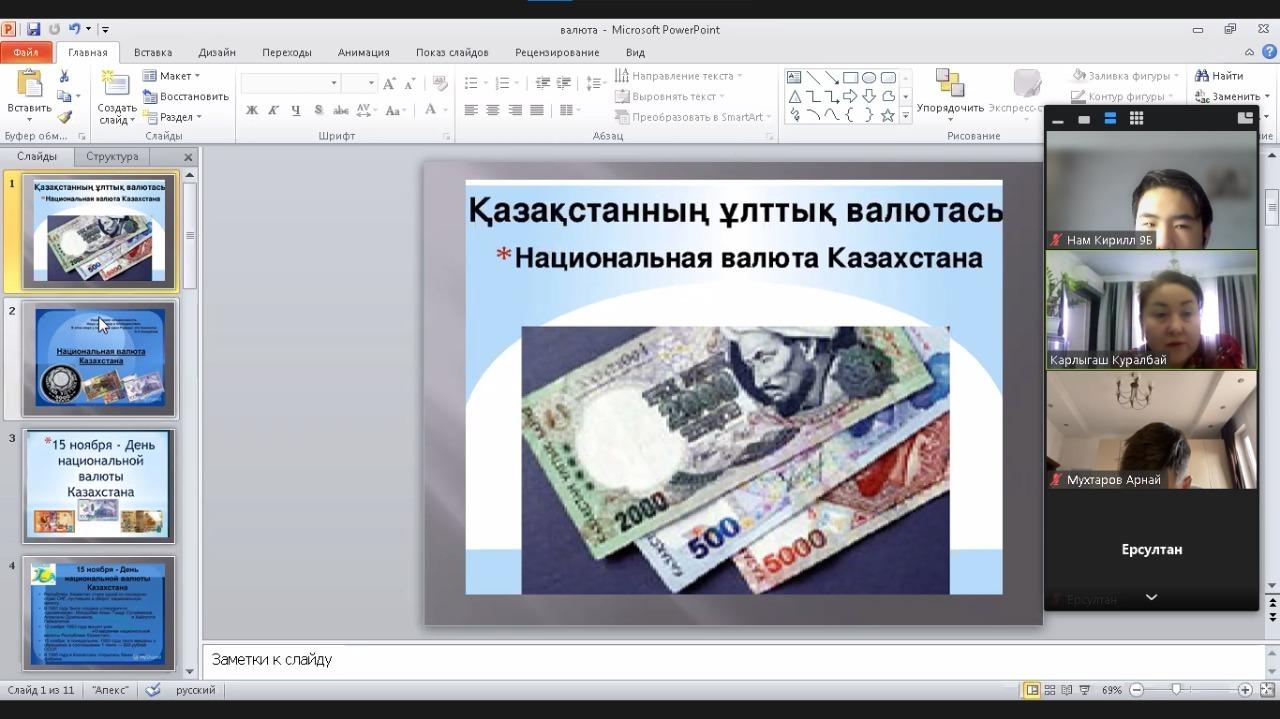1280x719 pixels.
Task: Click the zoom-in plus button on zoom slider
Action: point(1245,690)
